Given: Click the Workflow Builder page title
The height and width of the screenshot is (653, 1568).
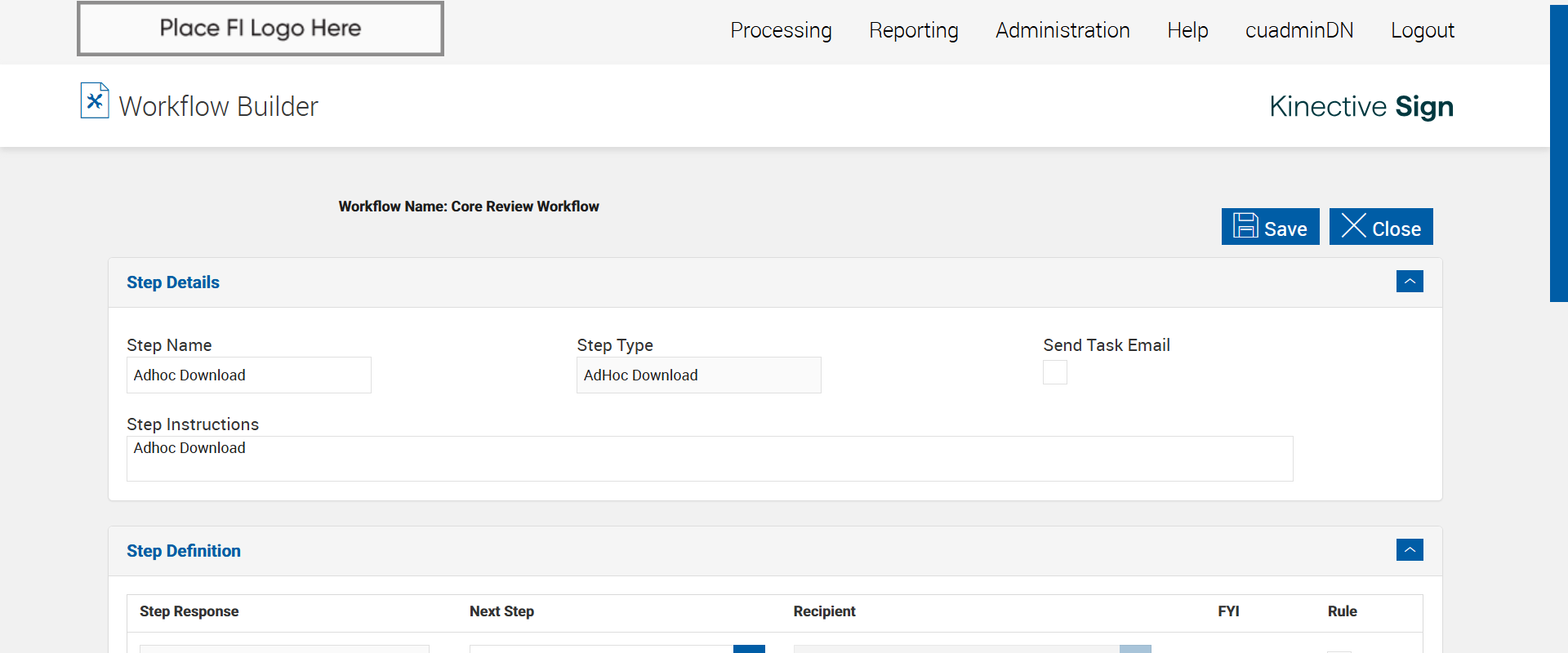Looking at the screenshot, I should 219,106.
